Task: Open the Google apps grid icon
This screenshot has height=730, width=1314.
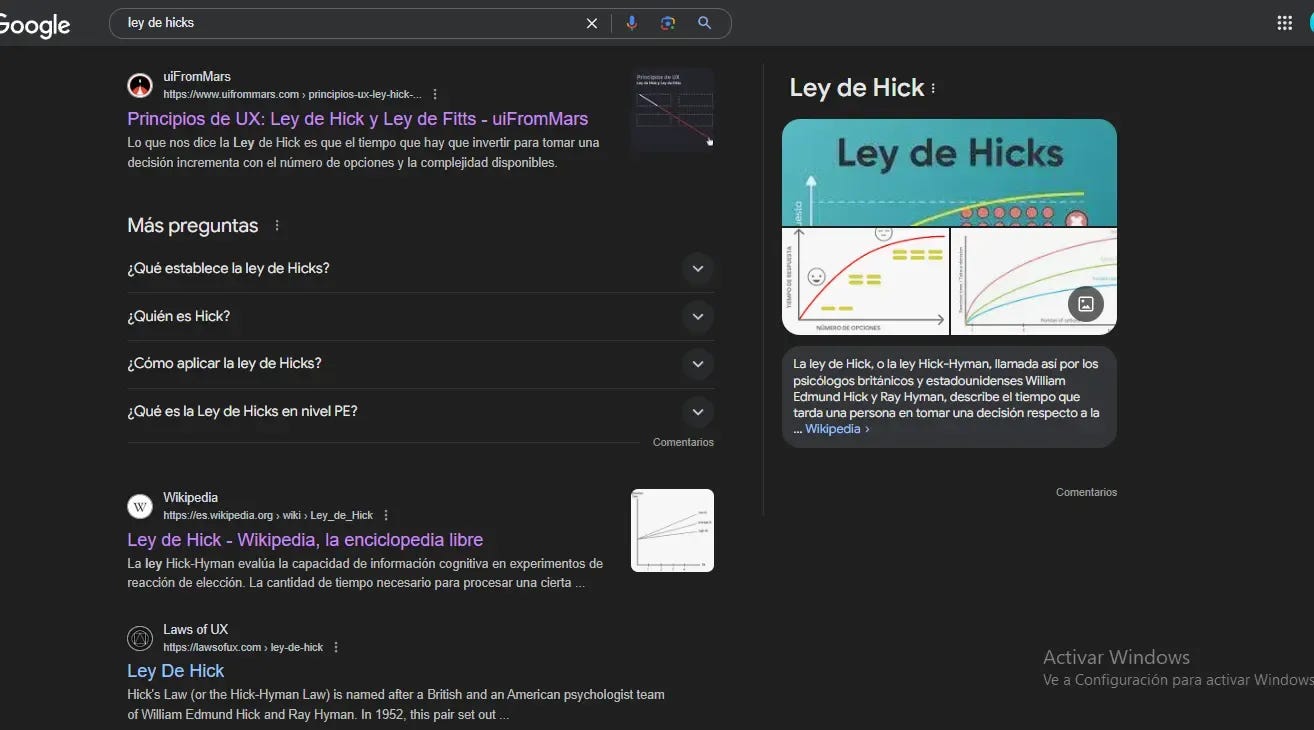Action: coord(1285,23)
